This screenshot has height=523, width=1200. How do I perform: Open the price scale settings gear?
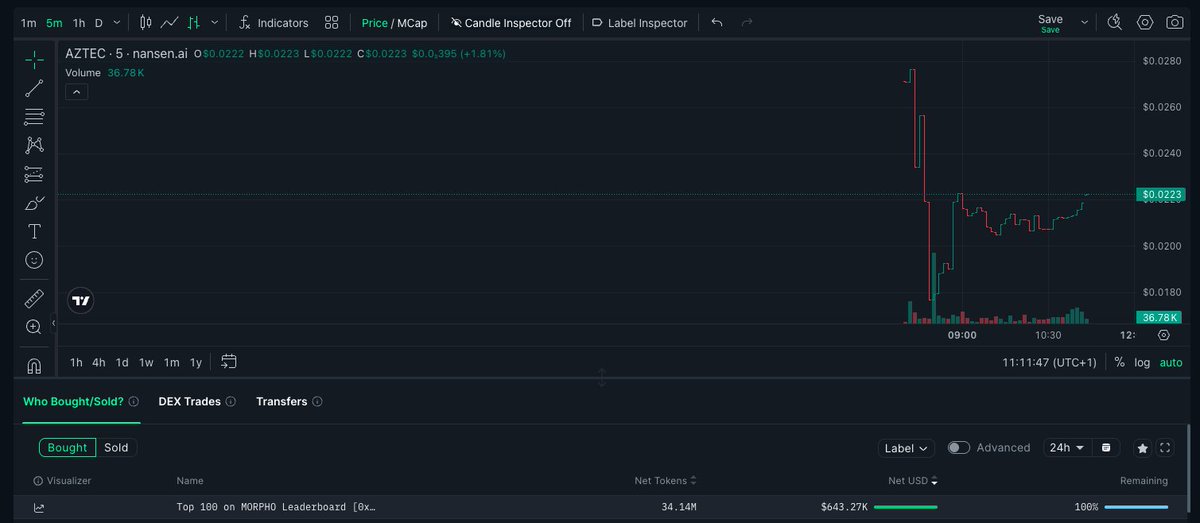1163,336
